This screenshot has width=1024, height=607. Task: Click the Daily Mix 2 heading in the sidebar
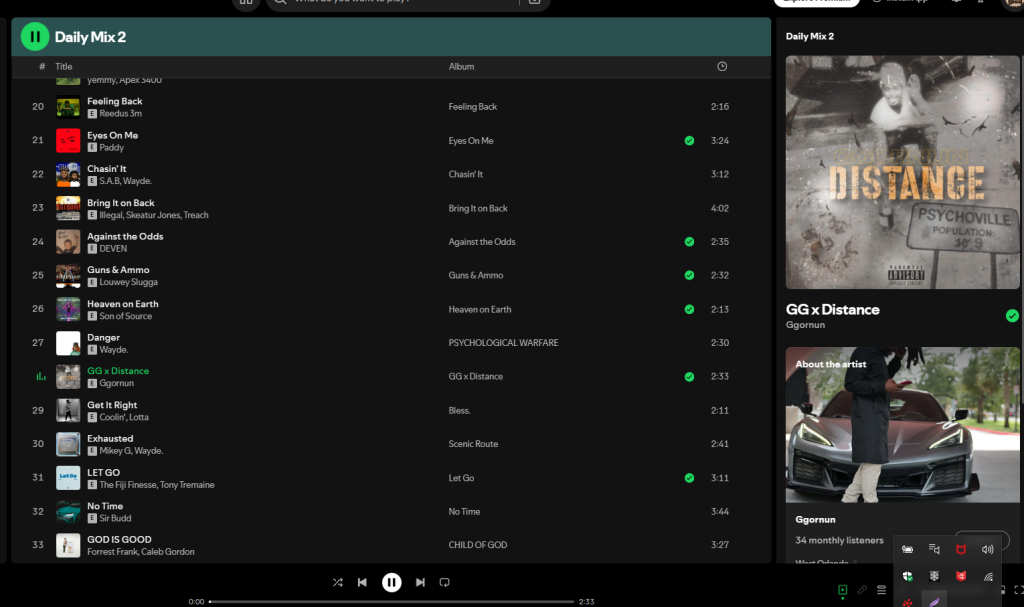point(810,36)
